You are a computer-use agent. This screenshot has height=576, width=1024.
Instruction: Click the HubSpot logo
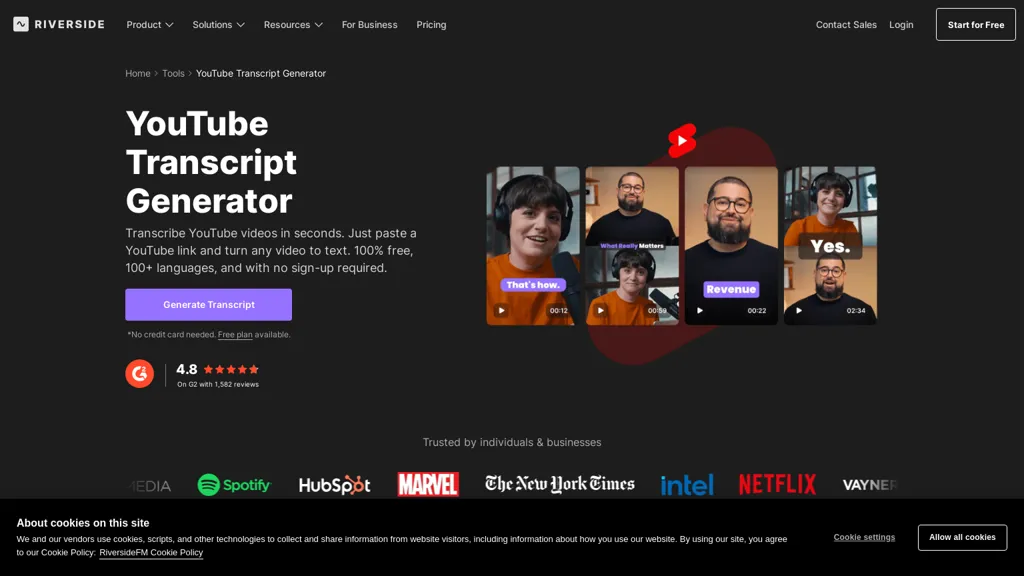[x=334, y=484]
